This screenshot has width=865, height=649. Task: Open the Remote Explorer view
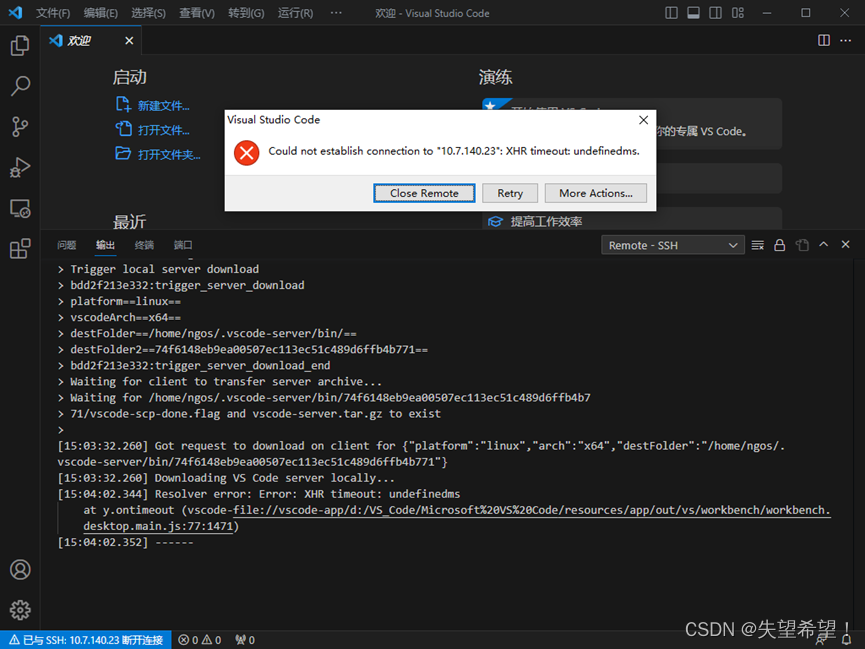20,208
